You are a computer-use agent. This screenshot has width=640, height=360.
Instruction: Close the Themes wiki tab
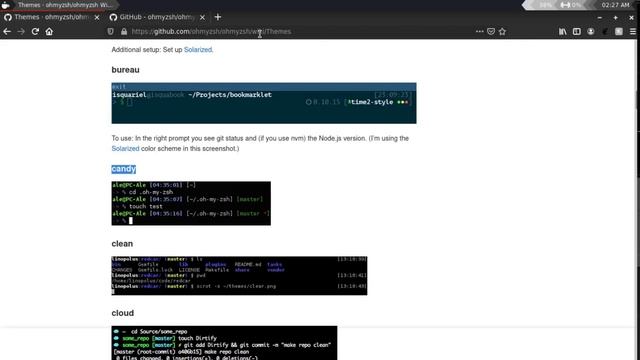point(97,18)
